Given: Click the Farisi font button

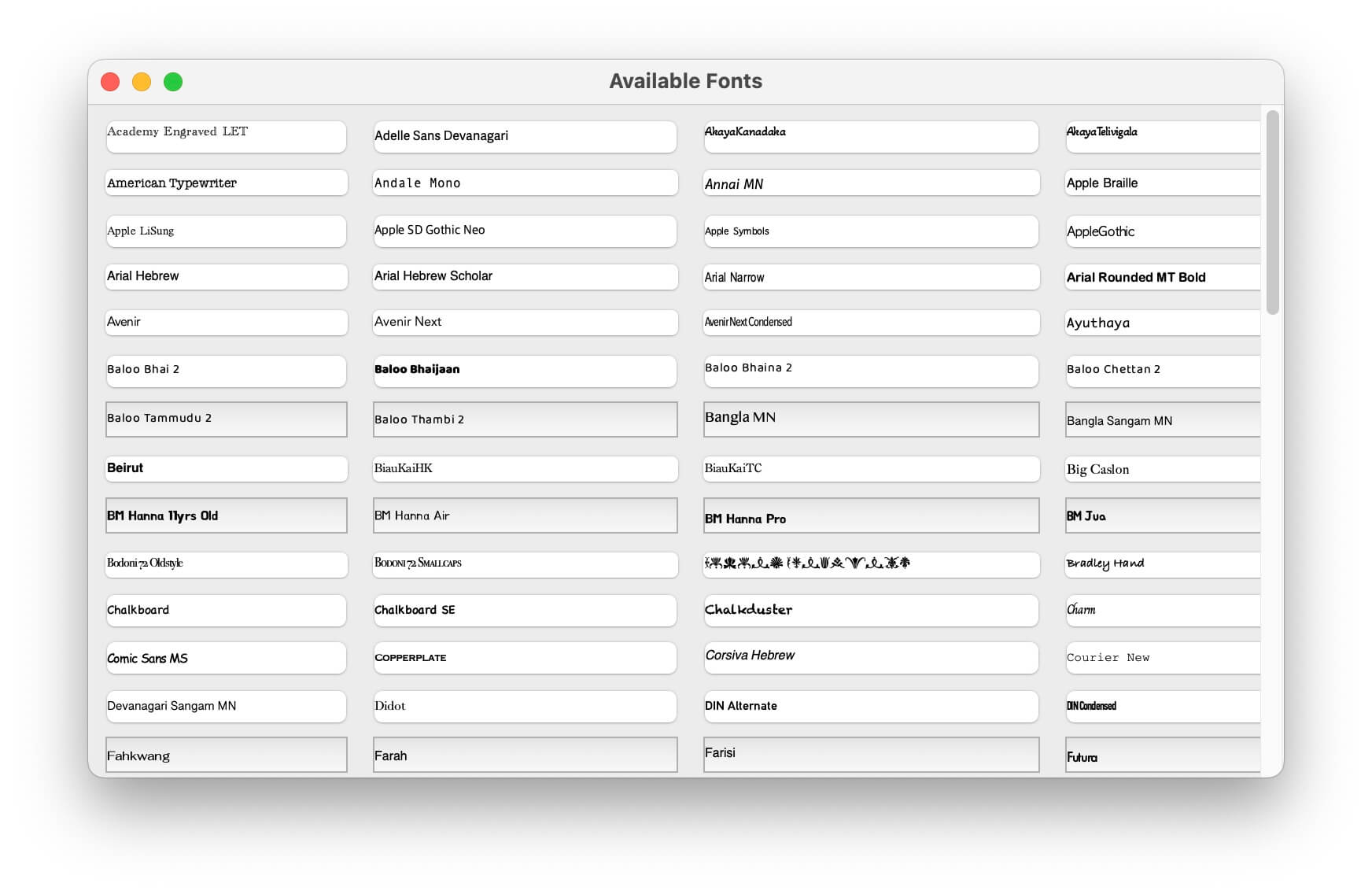Looking at the screenshot, I should pos(871,754).
